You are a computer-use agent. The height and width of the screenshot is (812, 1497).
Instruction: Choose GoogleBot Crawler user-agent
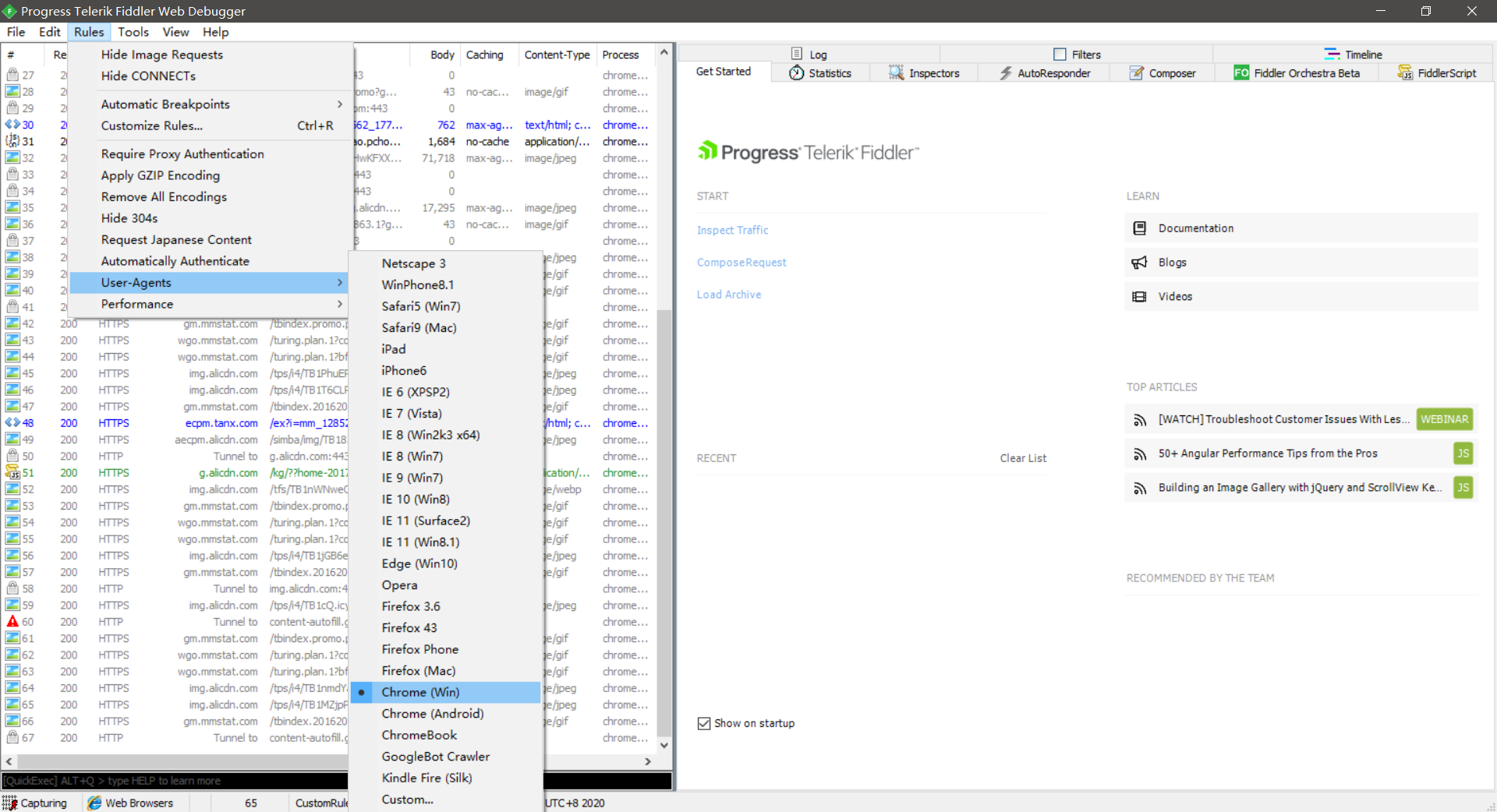click(x=446, y=757)
